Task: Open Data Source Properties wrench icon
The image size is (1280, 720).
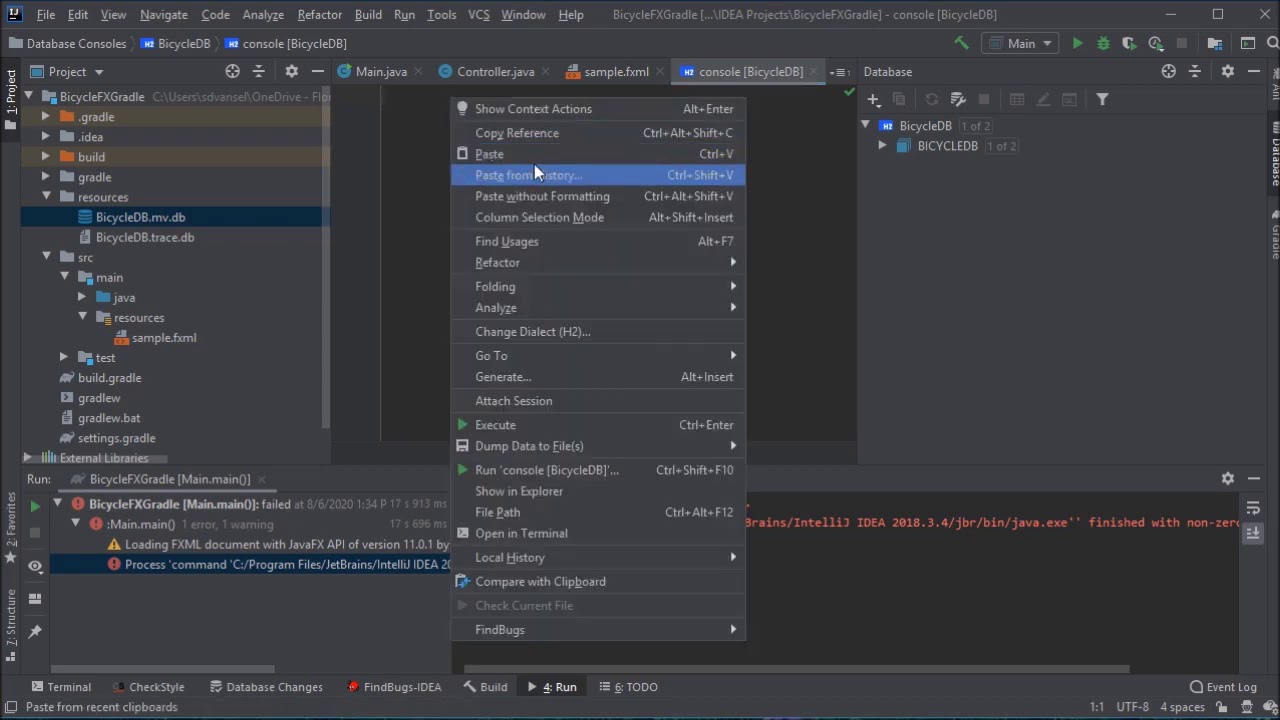Action: 957,99
